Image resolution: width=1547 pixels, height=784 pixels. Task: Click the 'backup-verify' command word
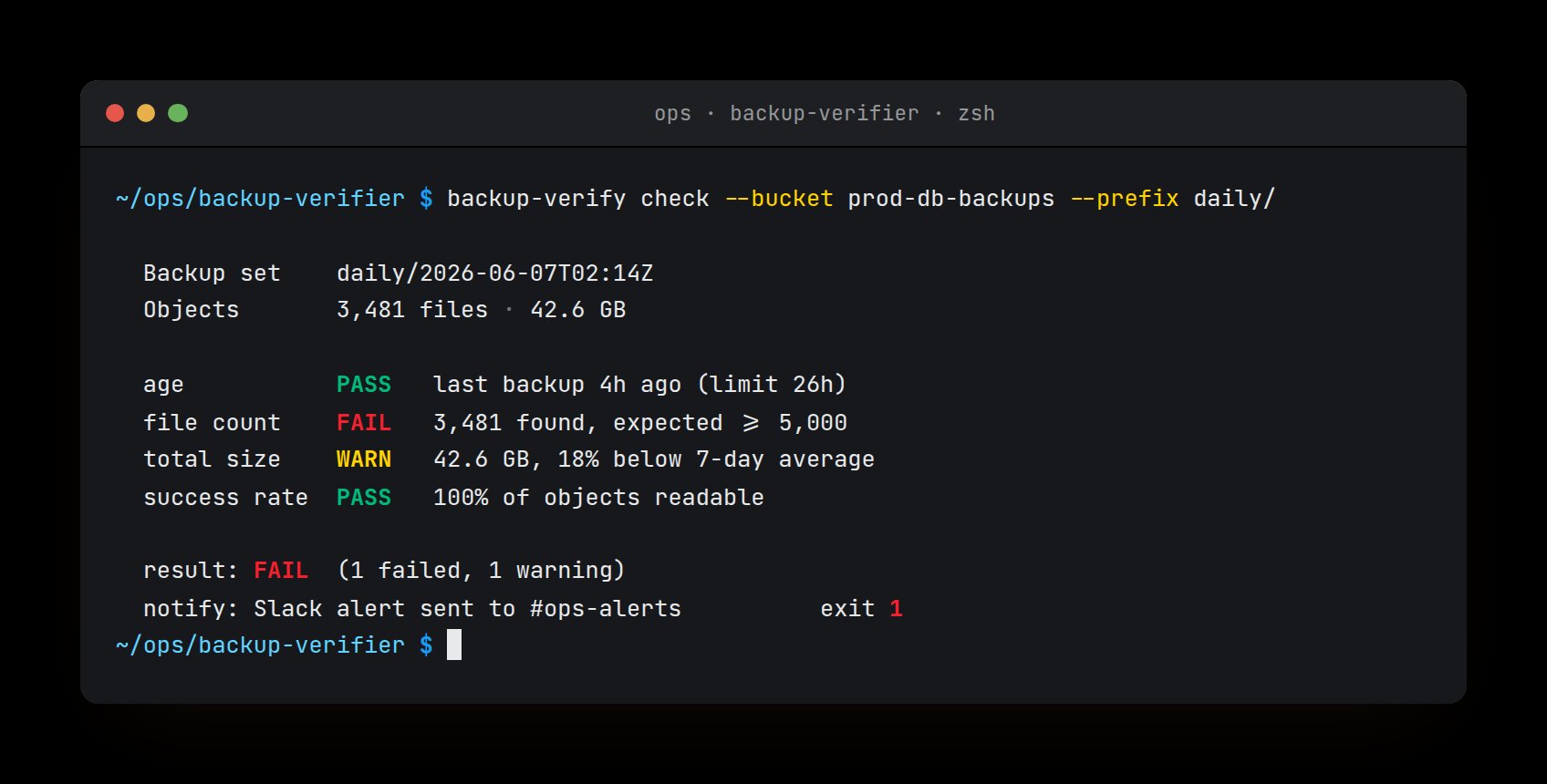click(536, 199)
